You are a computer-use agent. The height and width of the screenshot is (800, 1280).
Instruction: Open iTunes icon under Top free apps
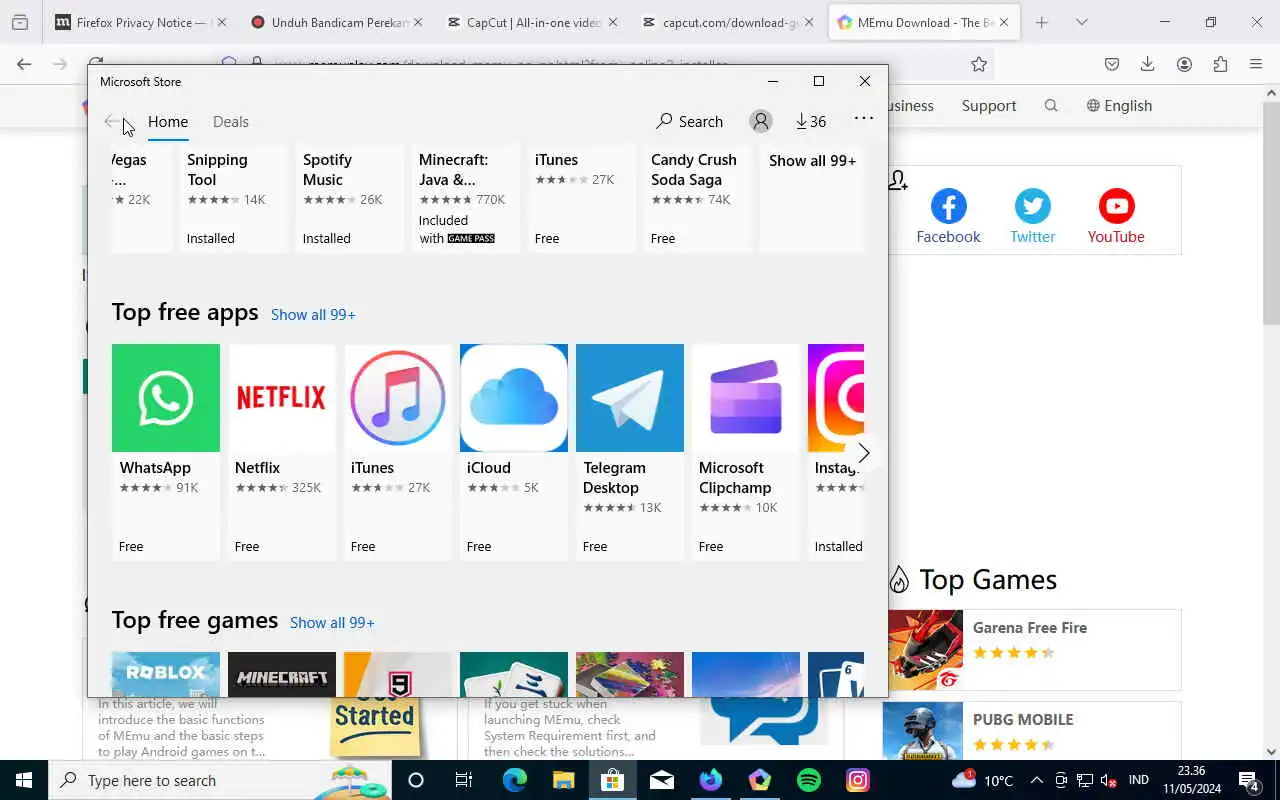398,398
